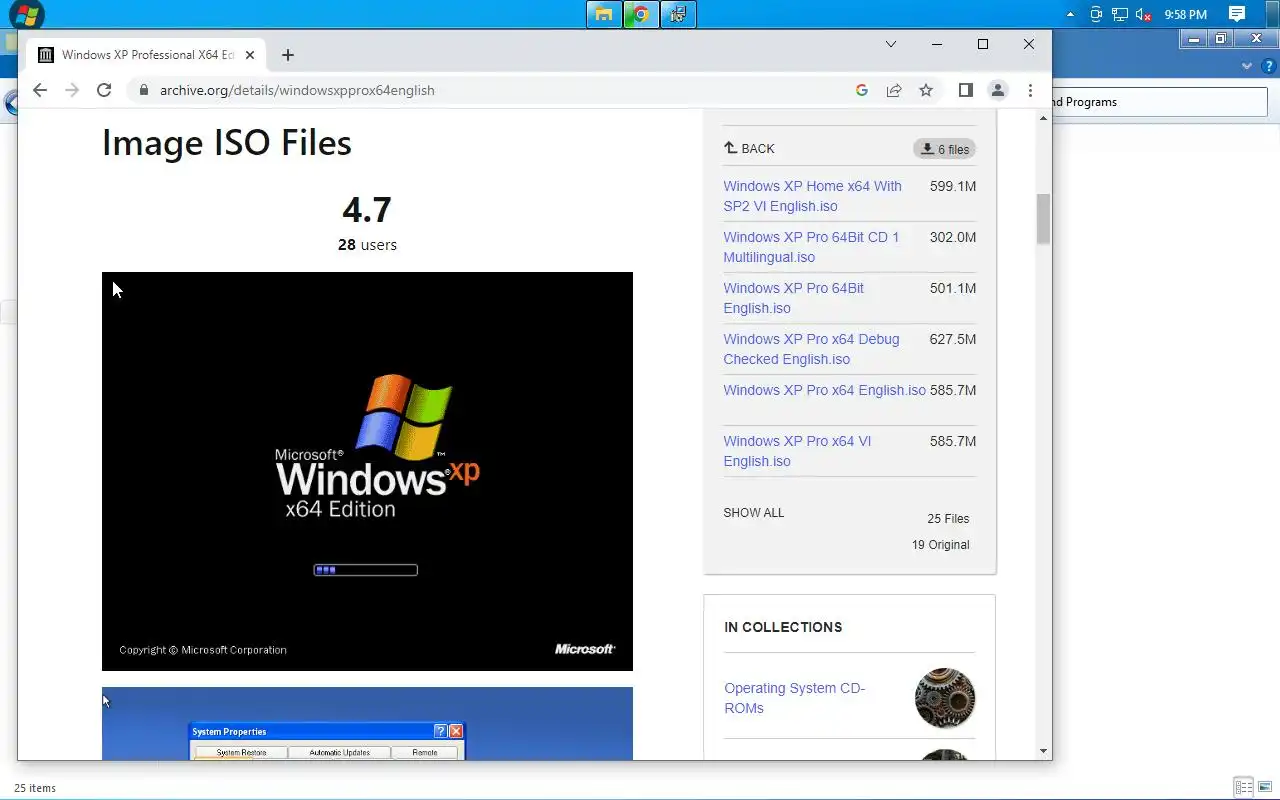This screenshot has width=1280, height=800.
Task: Click the Chrome taskbar icon
Action: (641, 14)
